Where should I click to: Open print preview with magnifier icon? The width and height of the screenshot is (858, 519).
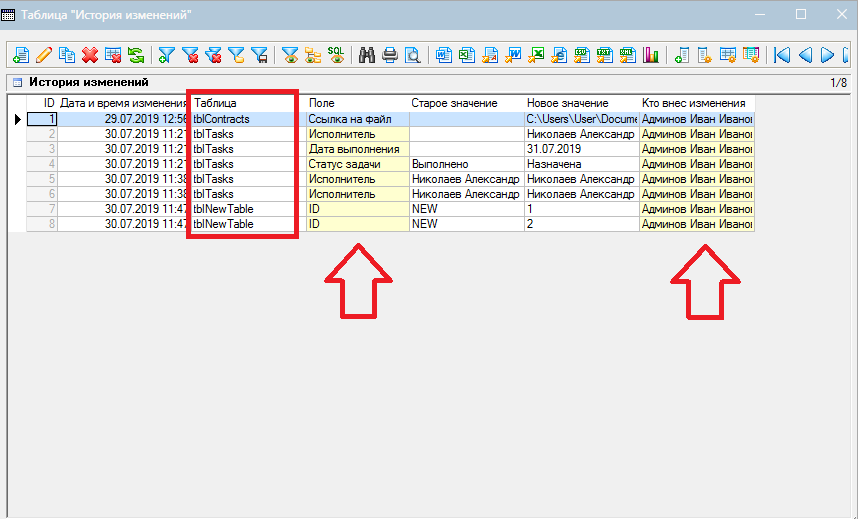tap(413, 55)
